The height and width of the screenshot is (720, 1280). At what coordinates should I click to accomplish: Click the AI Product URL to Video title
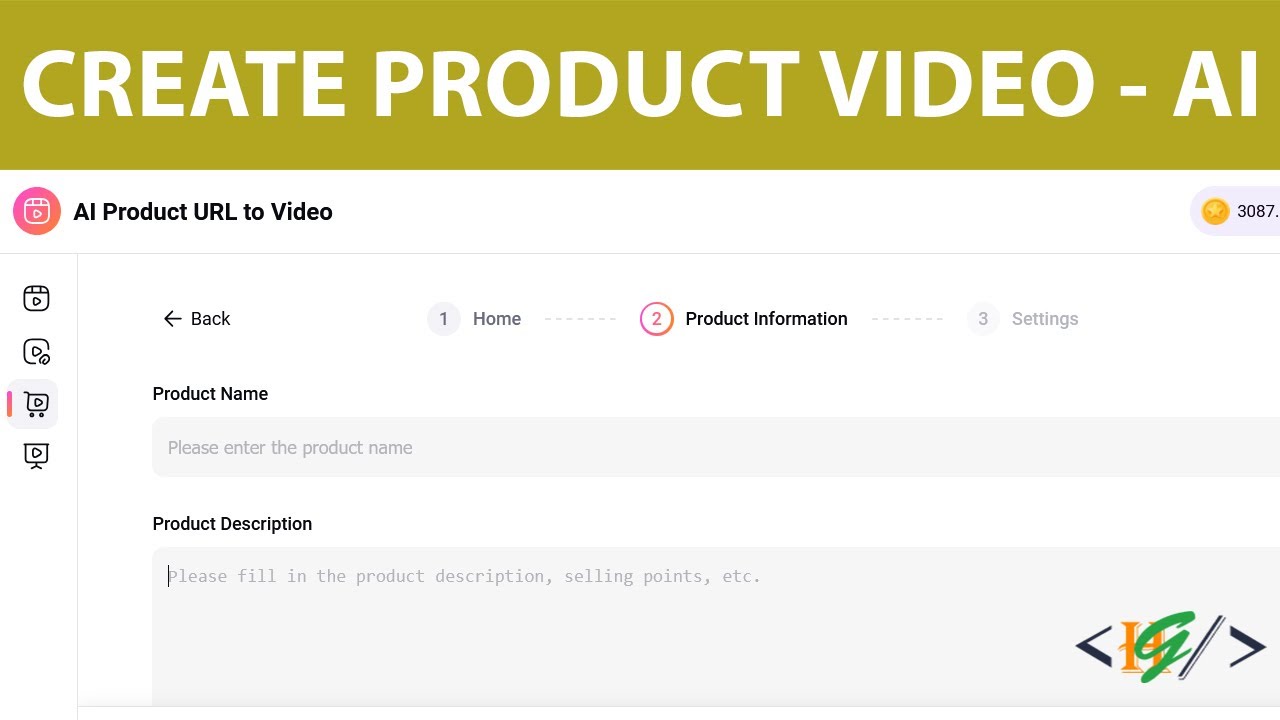tap(203, 211)
